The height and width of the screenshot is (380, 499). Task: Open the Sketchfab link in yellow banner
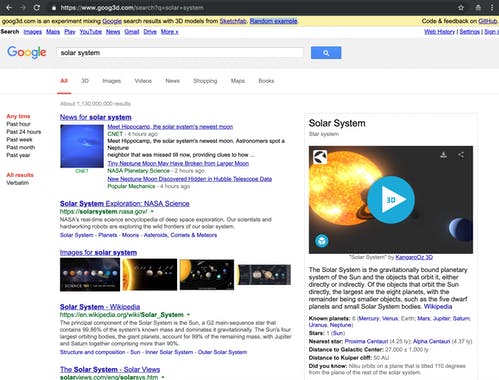coord(233,21)
